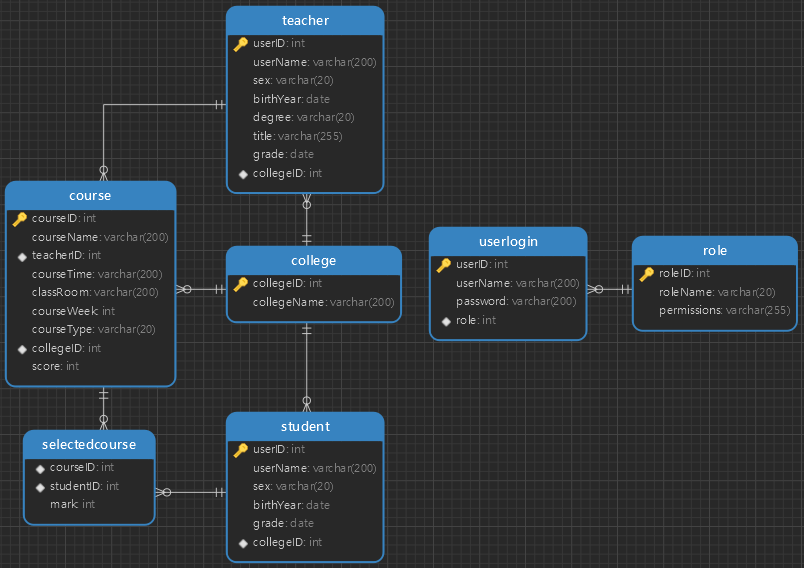Click the courseWeek: int field
804x568 pixels.
[73, 311]
